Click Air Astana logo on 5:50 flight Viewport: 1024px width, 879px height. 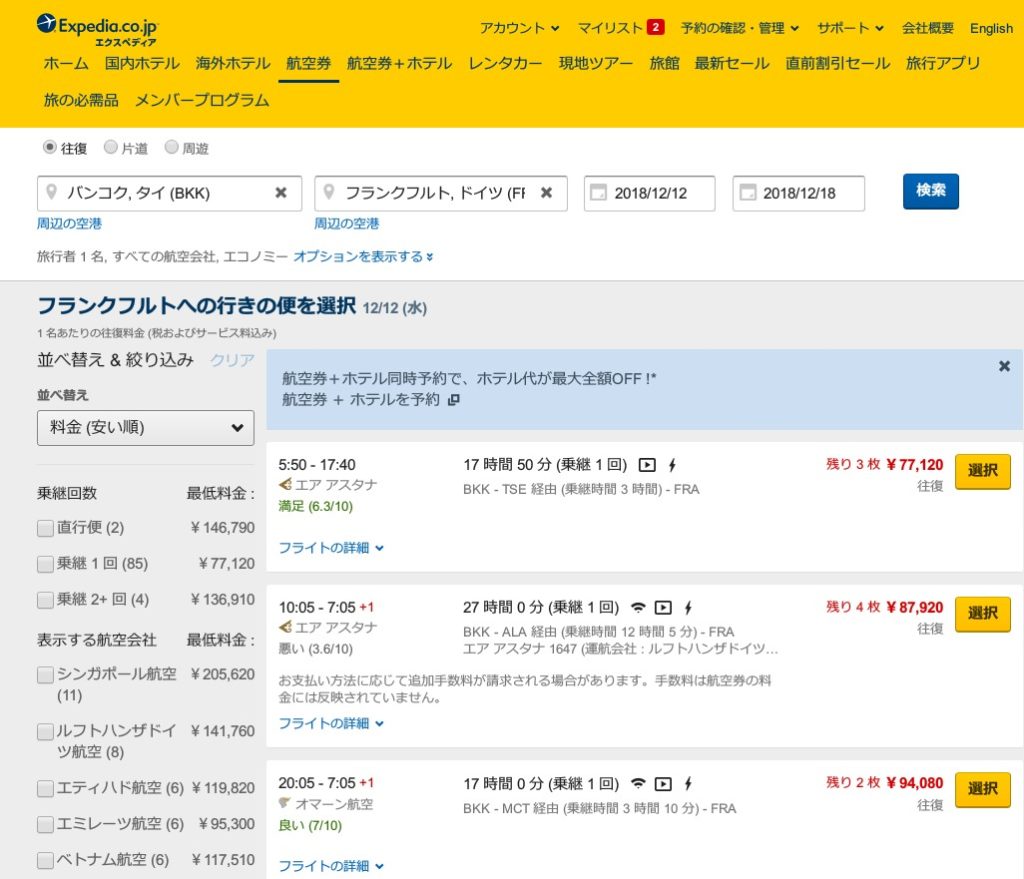(285, 485)
